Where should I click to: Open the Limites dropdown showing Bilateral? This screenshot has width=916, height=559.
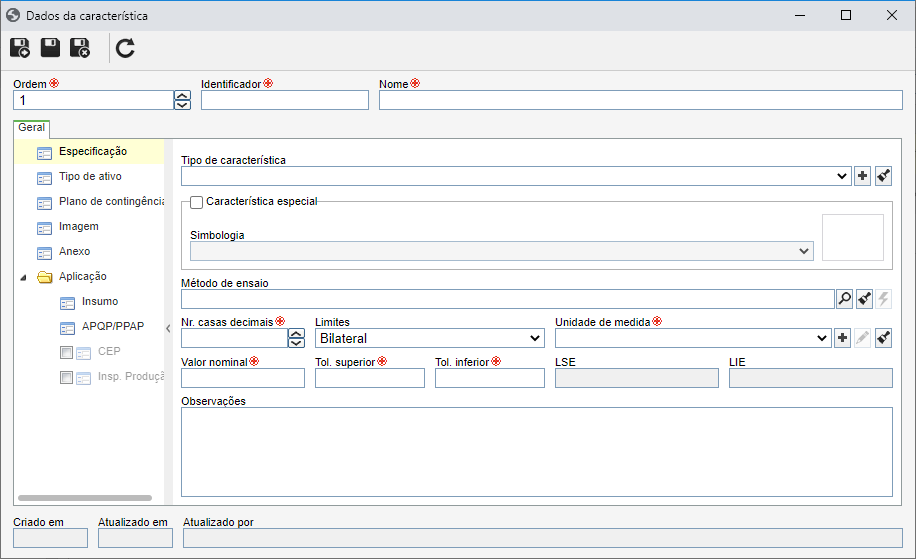click(x=430, y=338)
